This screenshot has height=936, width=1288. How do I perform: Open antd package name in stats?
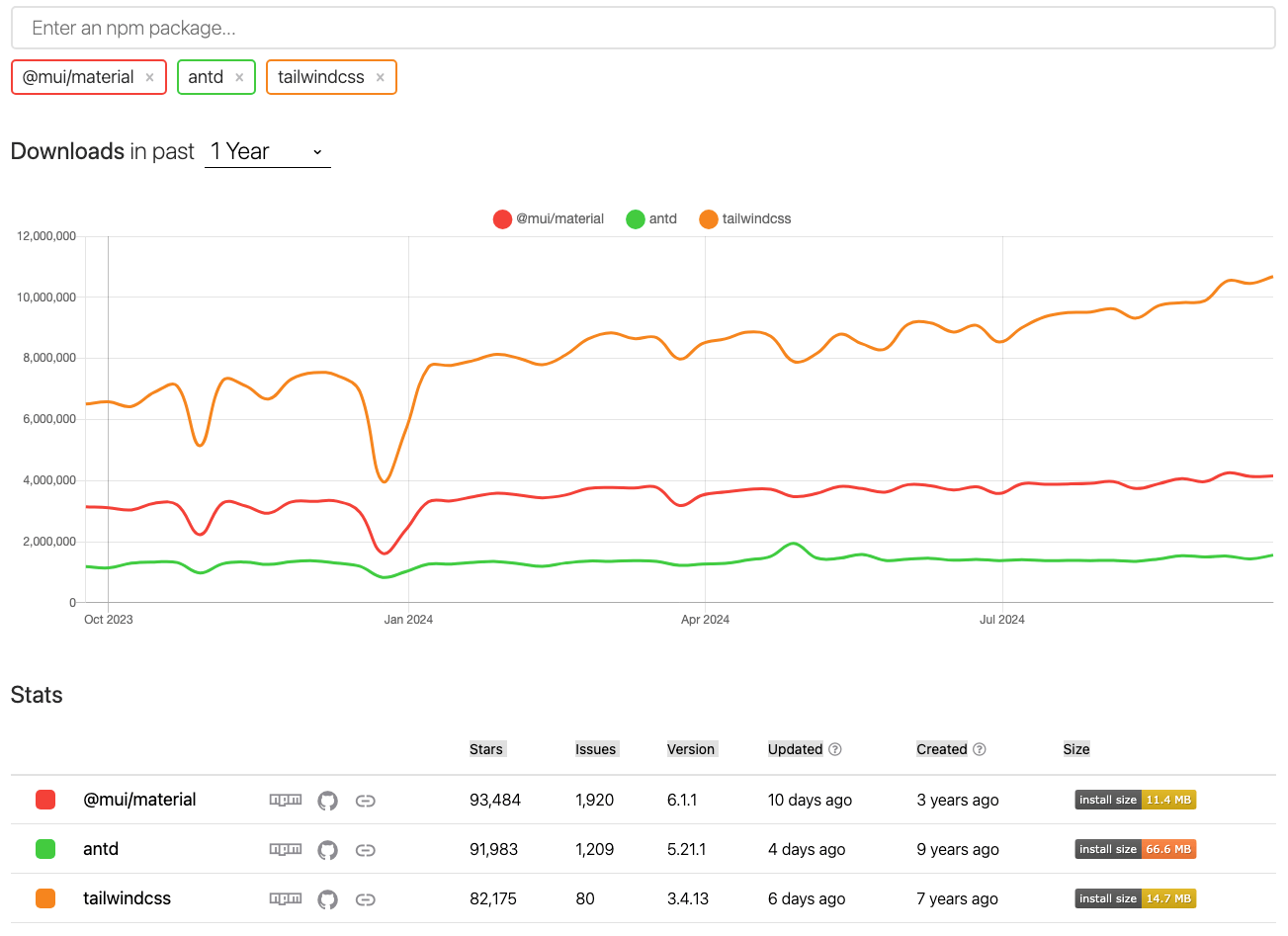click(101, 849)
